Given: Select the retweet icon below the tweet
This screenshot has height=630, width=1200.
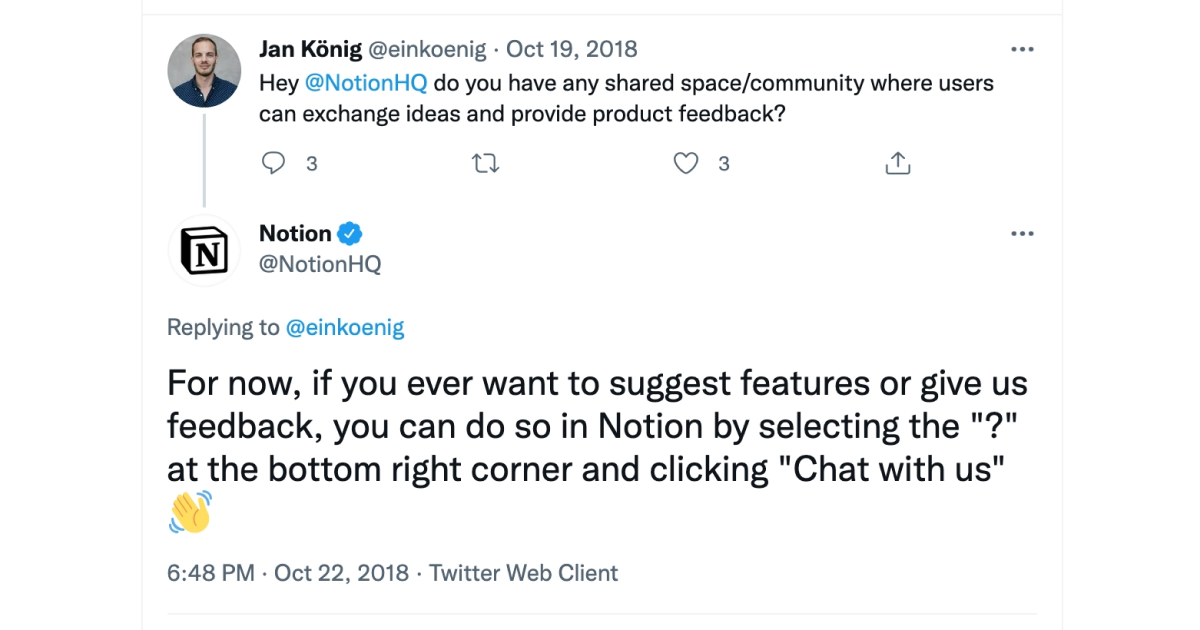Looking at the screenshot, I should (x=485, y=162).
